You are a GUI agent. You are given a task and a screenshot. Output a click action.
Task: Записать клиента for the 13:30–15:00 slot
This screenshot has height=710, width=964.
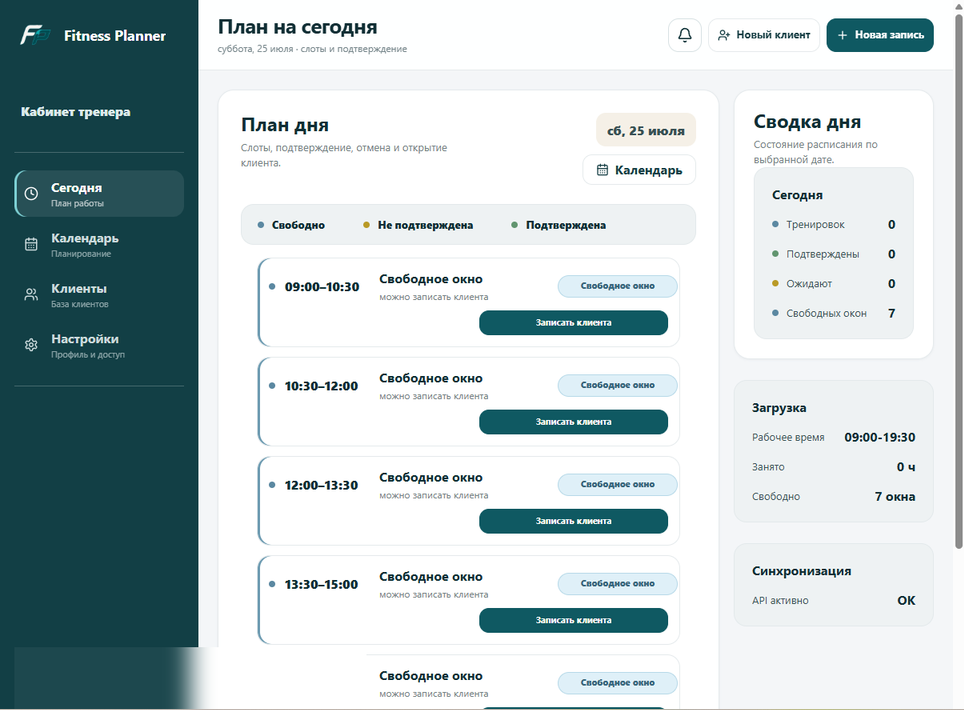pyautogui.click(x=573, y=620)
